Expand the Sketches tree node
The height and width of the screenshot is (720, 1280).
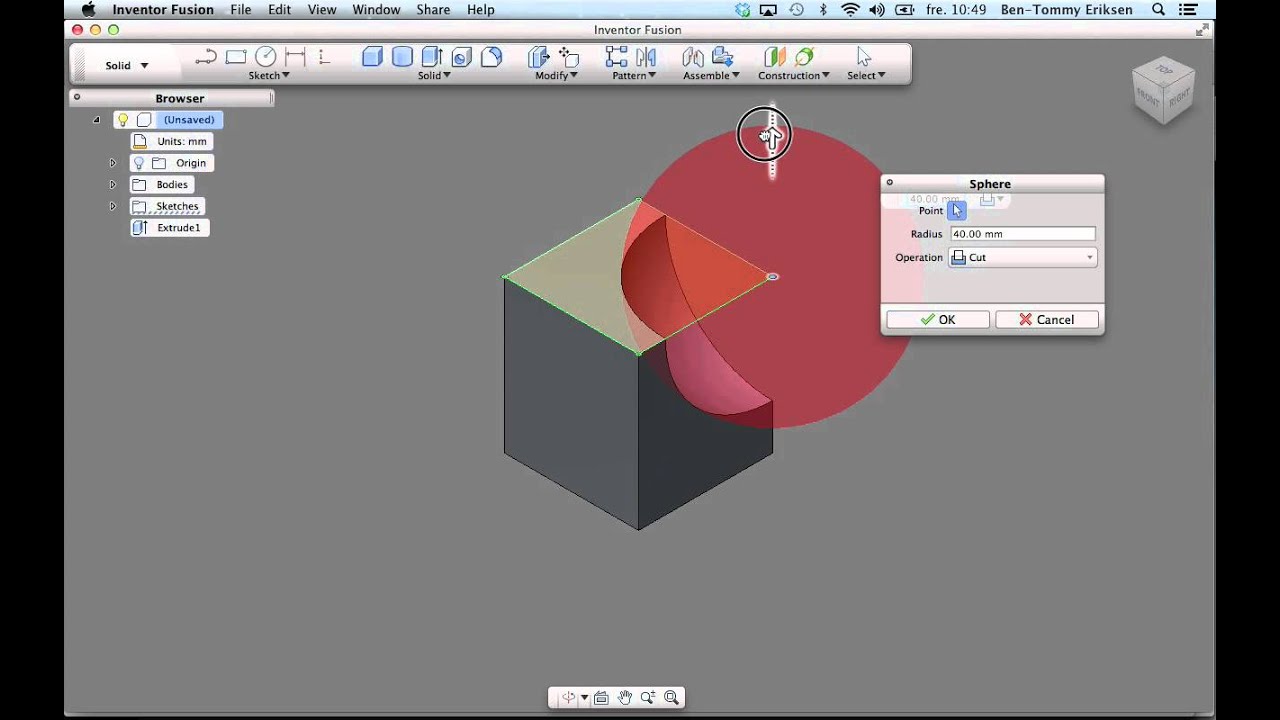pos(112,206)
